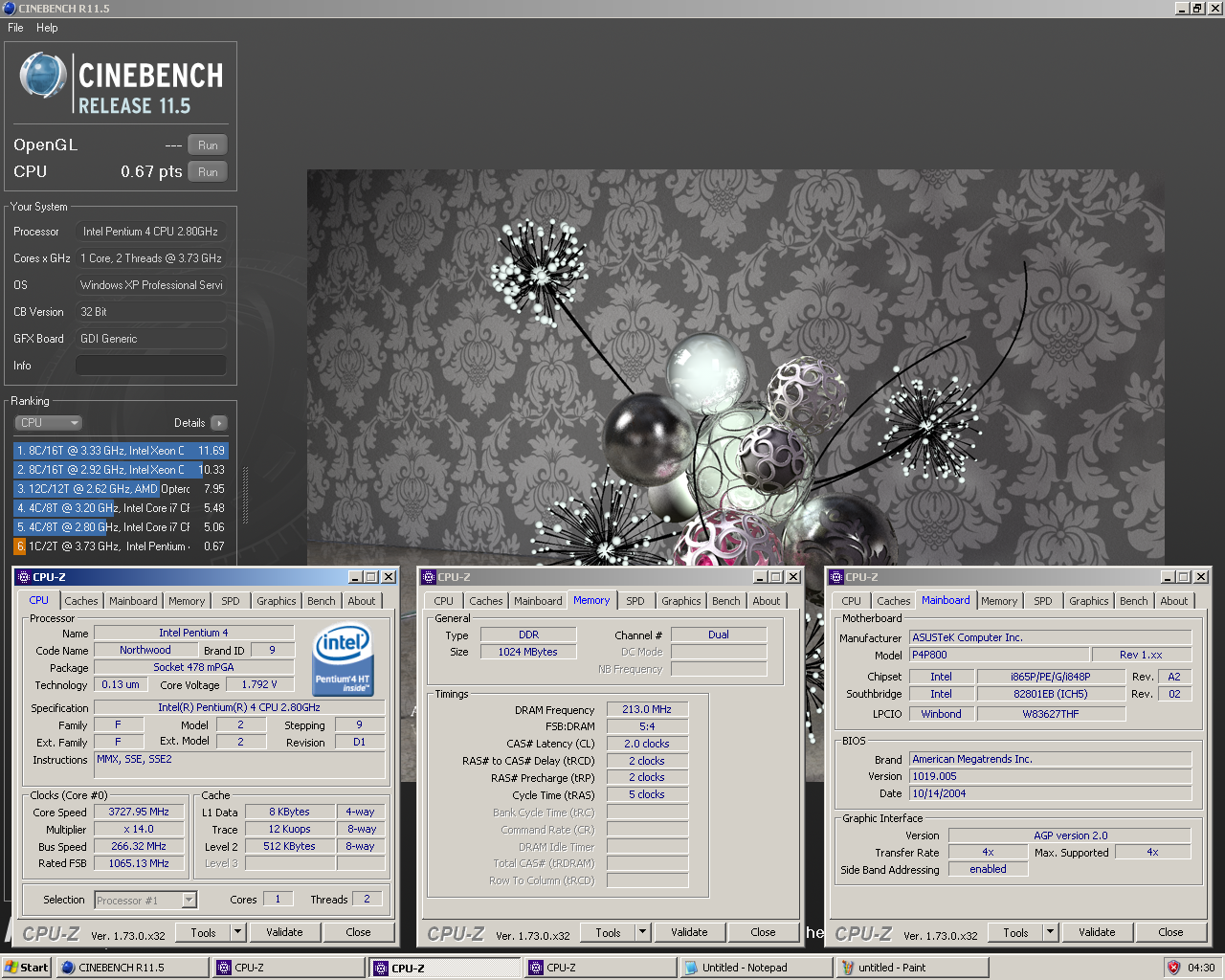The height and width of the screenshot is (980, 1225).
Task: Open the ranking CPU dropdown
Action: [x=49, y=423]
